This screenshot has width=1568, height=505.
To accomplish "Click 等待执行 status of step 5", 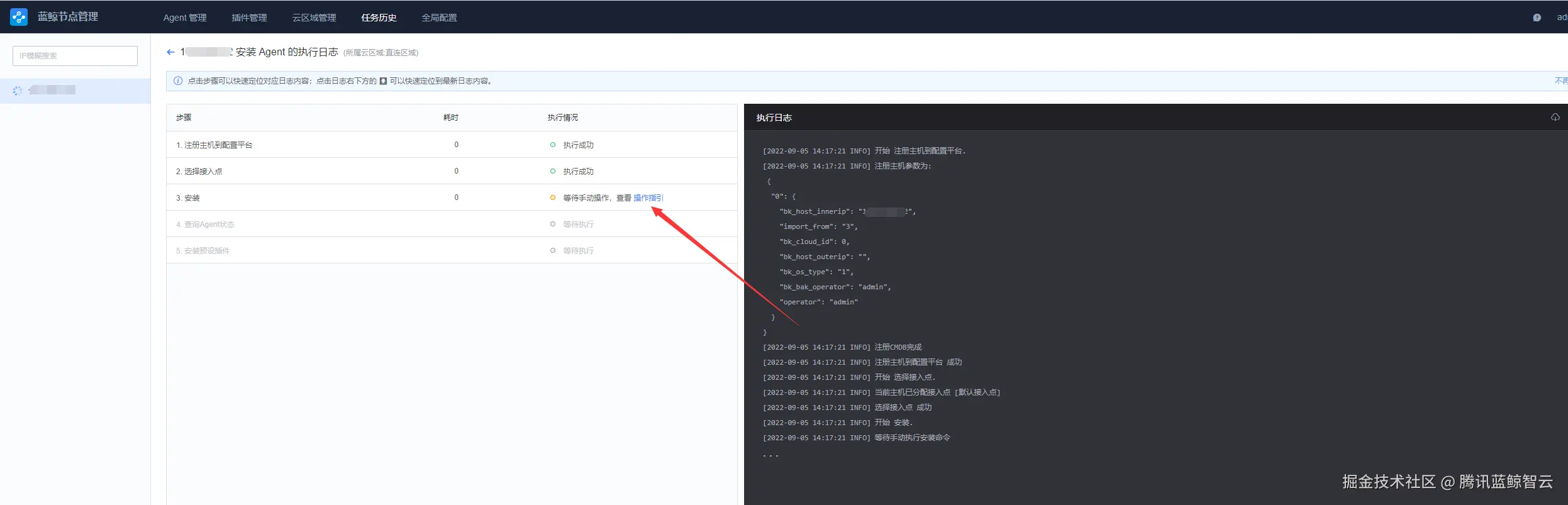I will tap(578, 250).
